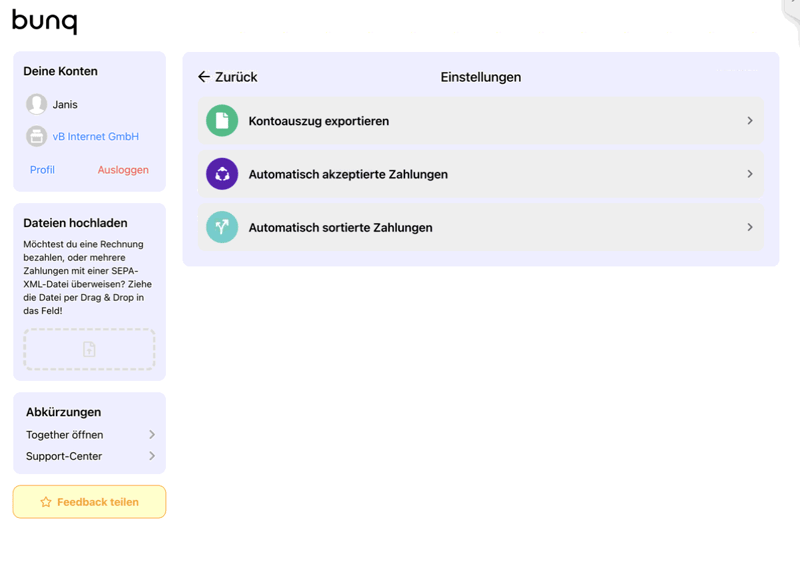Click the file upload icon in drop zone
The height and width of the screenshot is (568, 800).
[89, 349]
